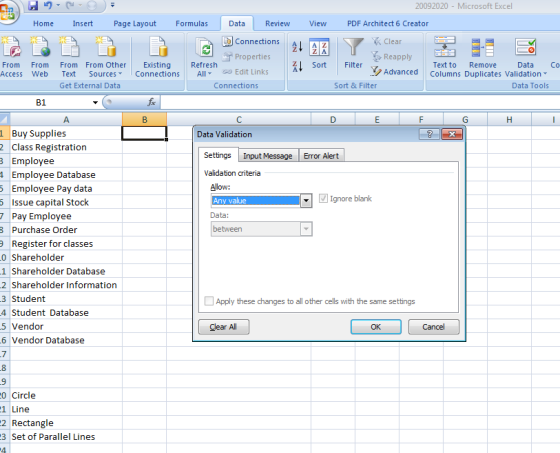Click the Clear All button
This screenshot has width=560, height=453.
click(x=223, y=327)
